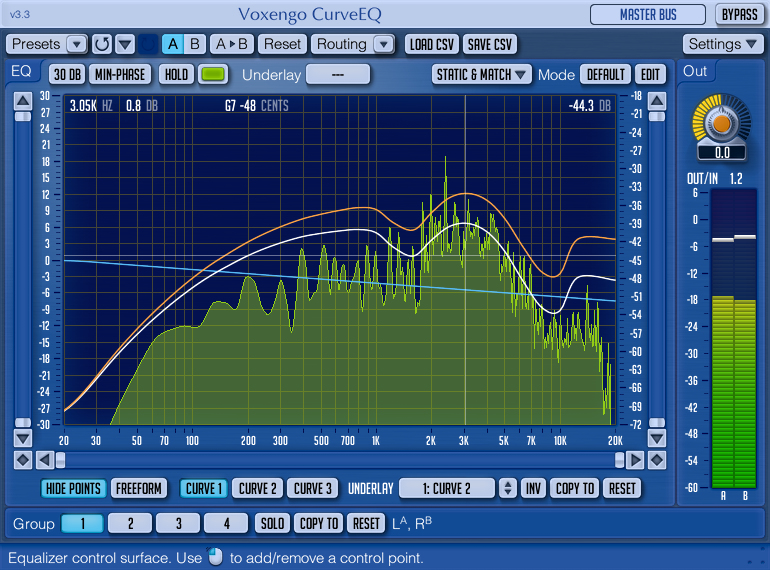Click the top Reset button
The width and height of the screenshot is (770, 570).
click(282, 44)
